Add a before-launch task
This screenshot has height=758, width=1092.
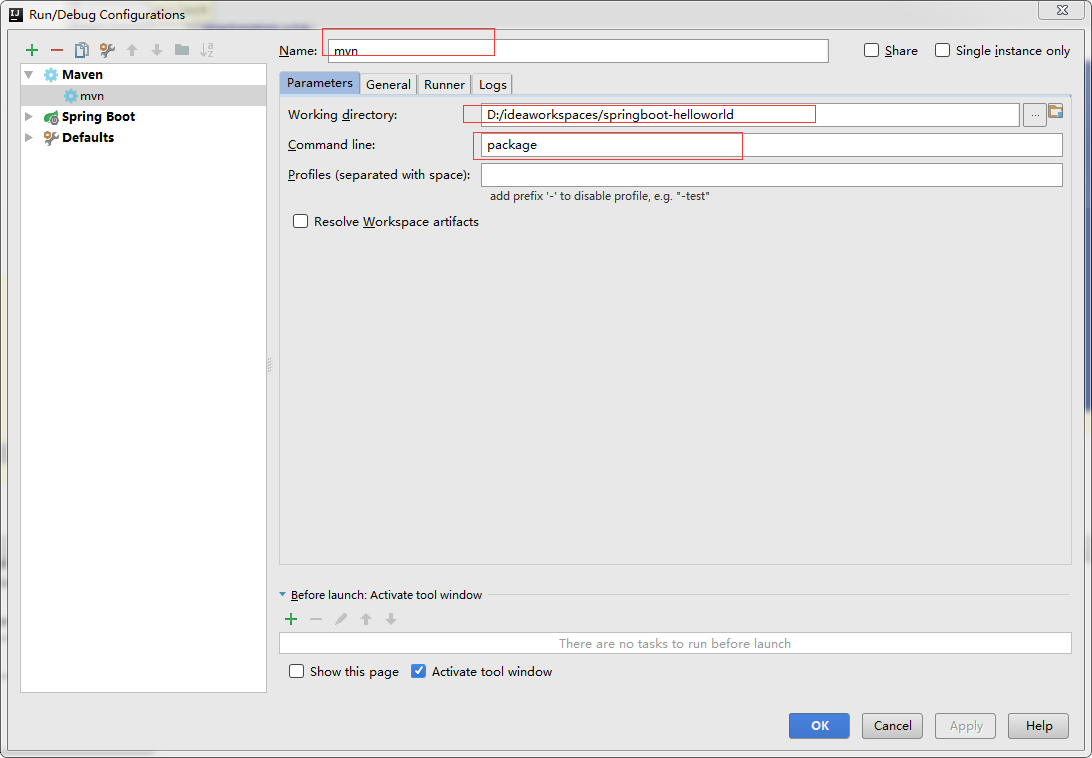(x=291, y=619)
